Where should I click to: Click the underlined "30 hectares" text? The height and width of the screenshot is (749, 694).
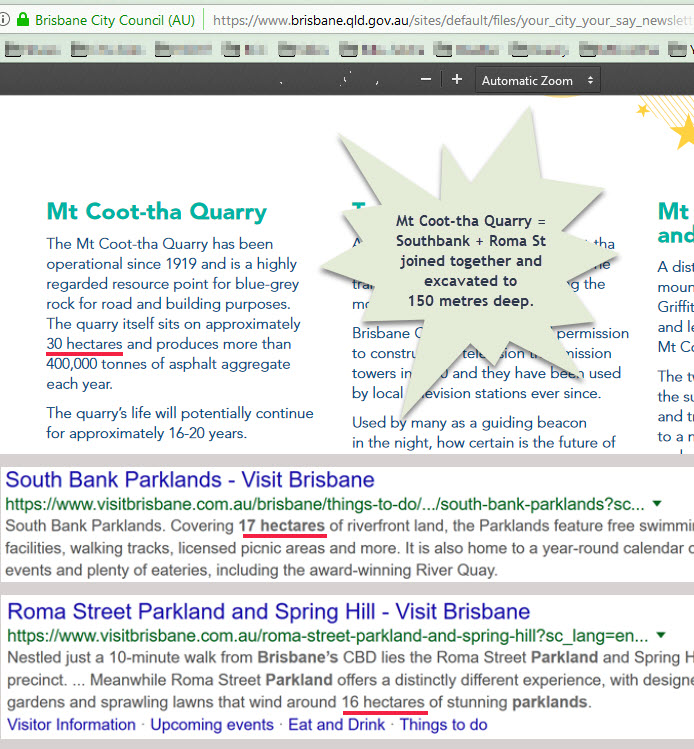(85, 344)
